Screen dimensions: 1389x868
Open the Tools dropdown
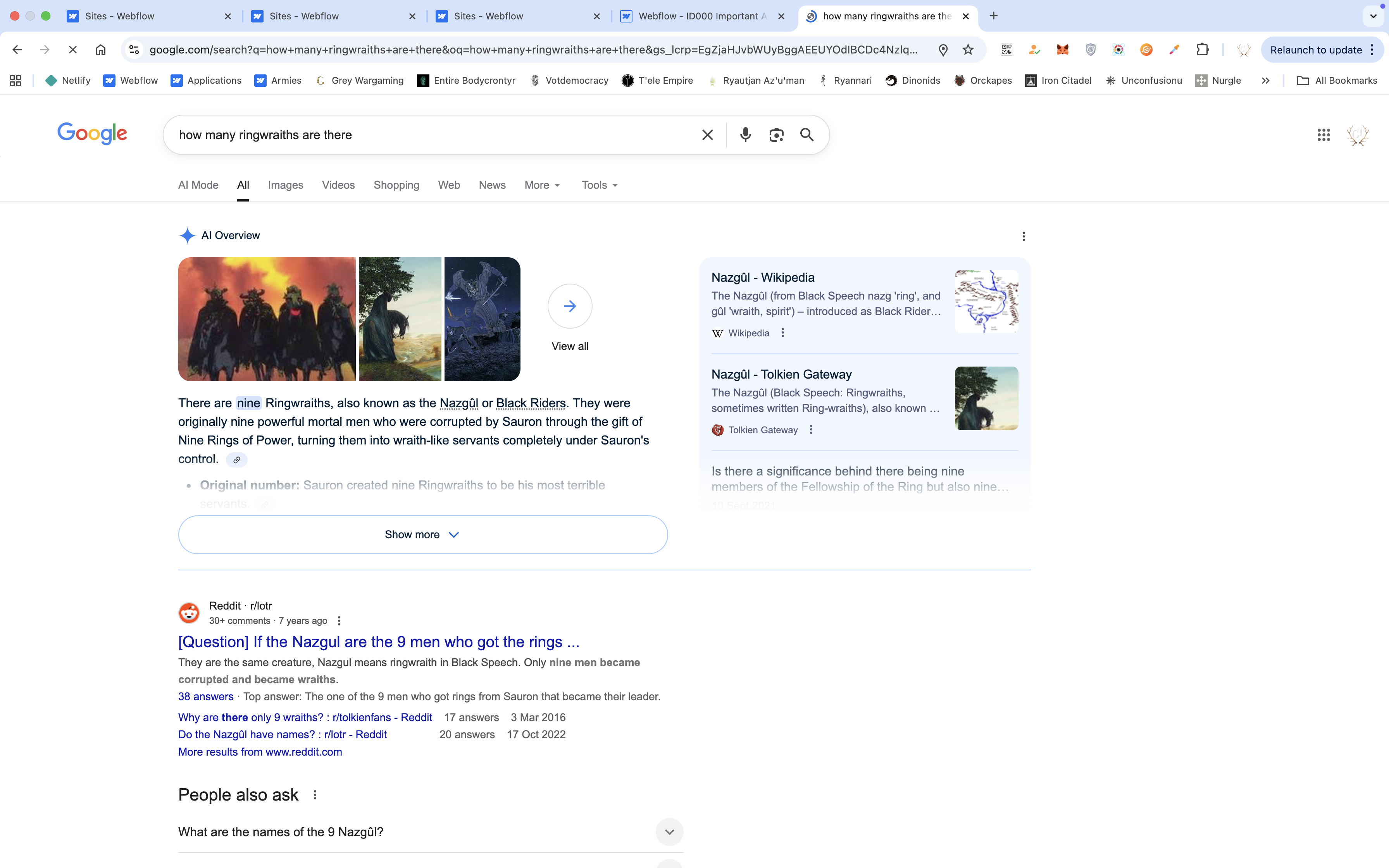pos(599,186)
